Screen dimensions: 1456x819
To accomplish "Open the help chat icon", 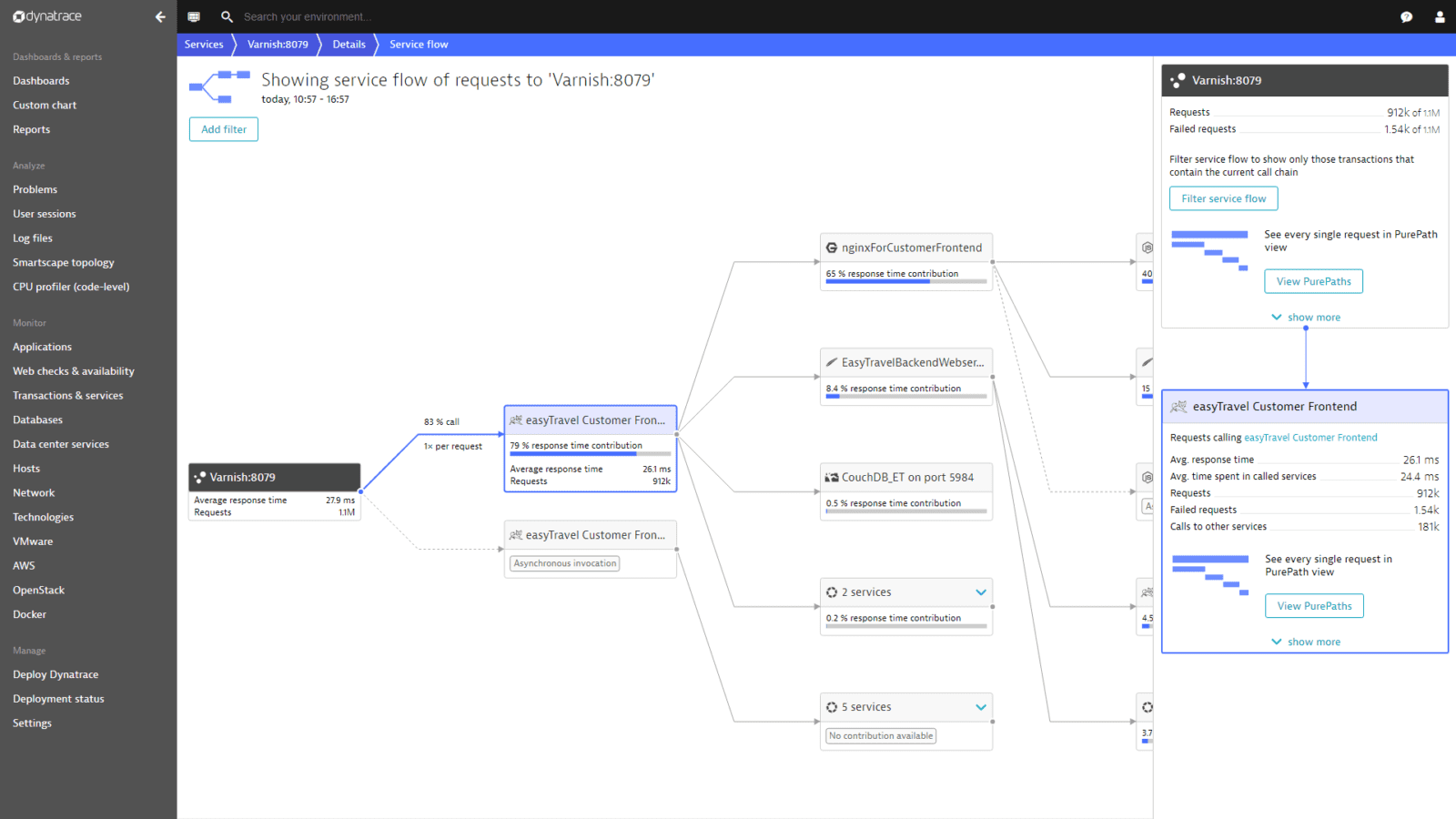I will 1406,16.
